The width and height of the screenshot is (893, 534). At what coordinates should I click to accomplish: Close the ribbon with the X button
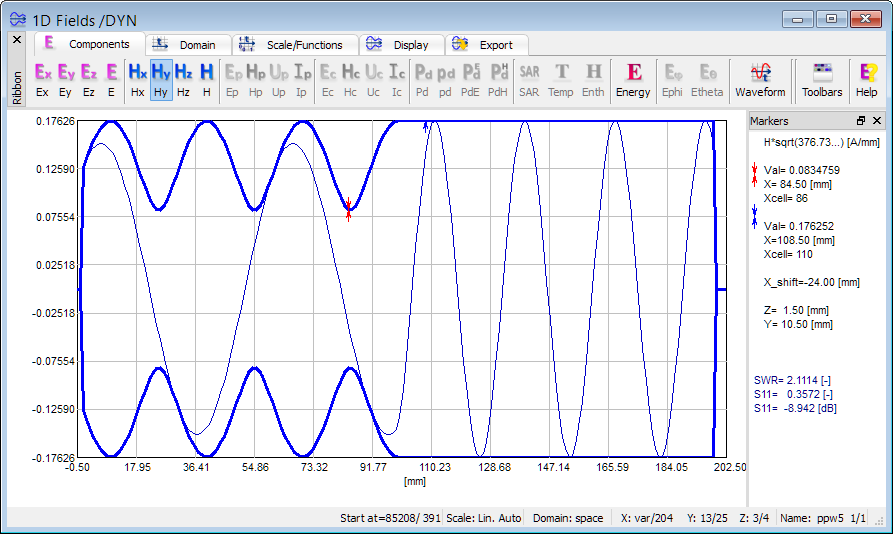pos(16,40)
